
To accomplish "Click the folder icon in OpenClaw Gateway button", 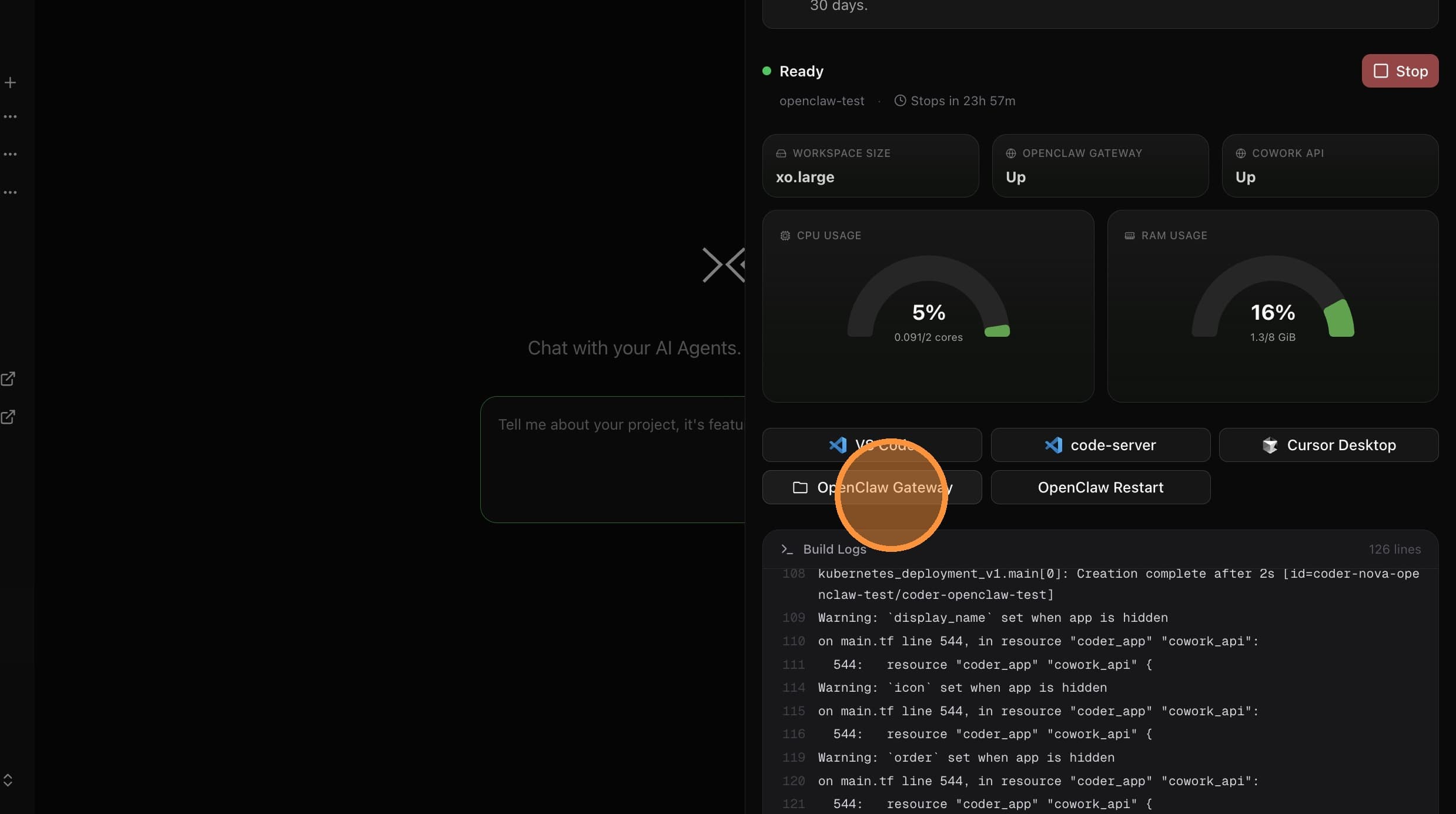I will tap(799, 487).
